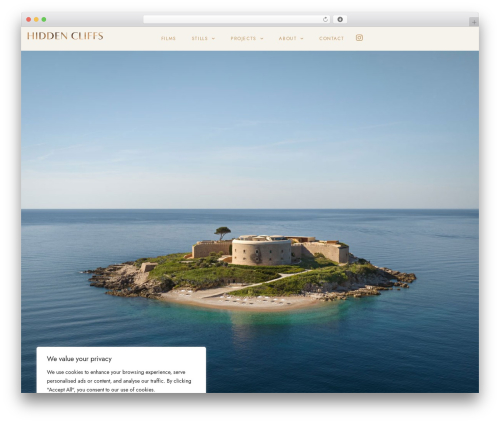The image size is (500, 423).
Task: Open the Instagram icon link
Action: tap(359, 38)
